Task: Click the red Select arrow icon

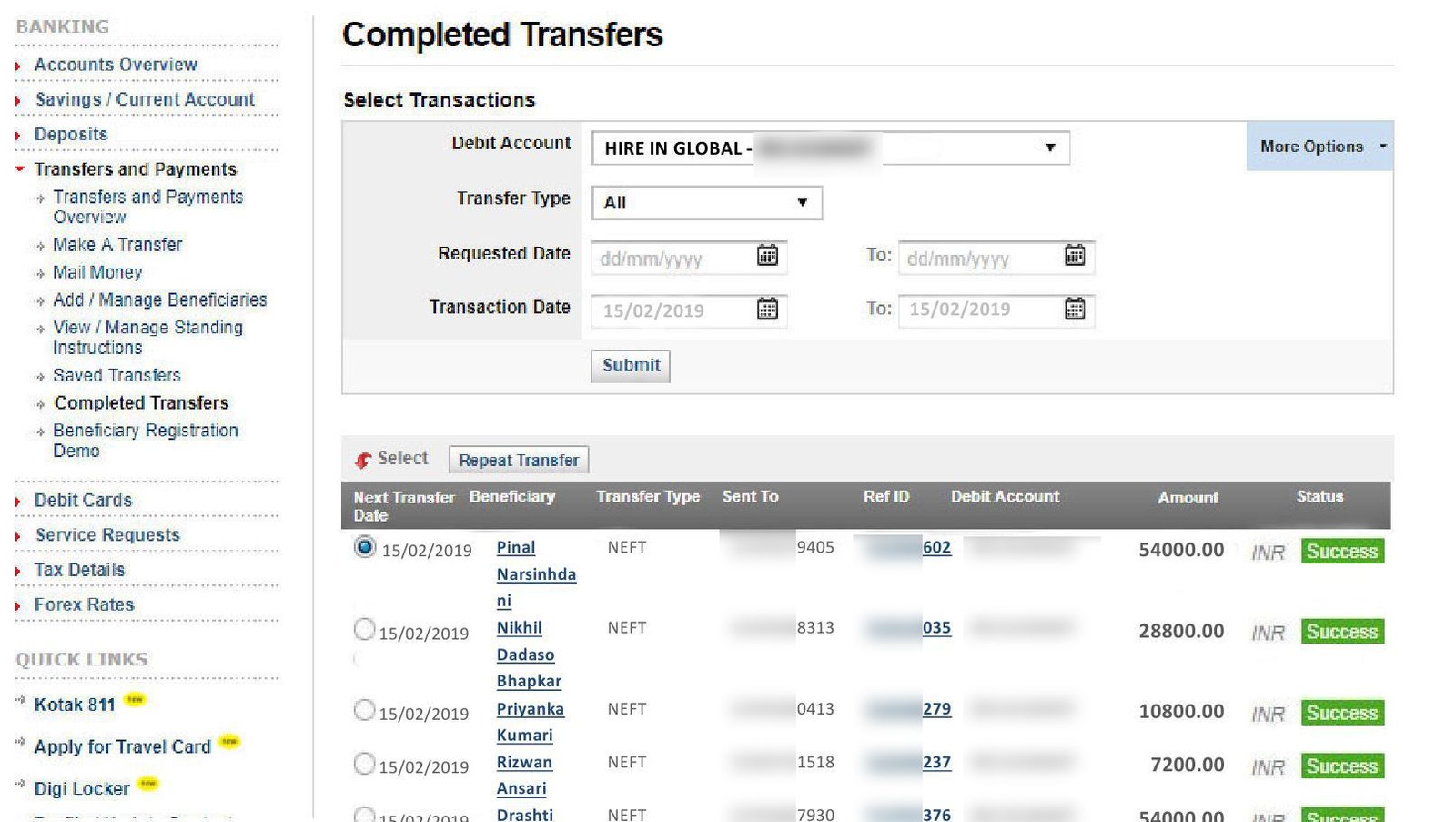Action: point(363,460)
